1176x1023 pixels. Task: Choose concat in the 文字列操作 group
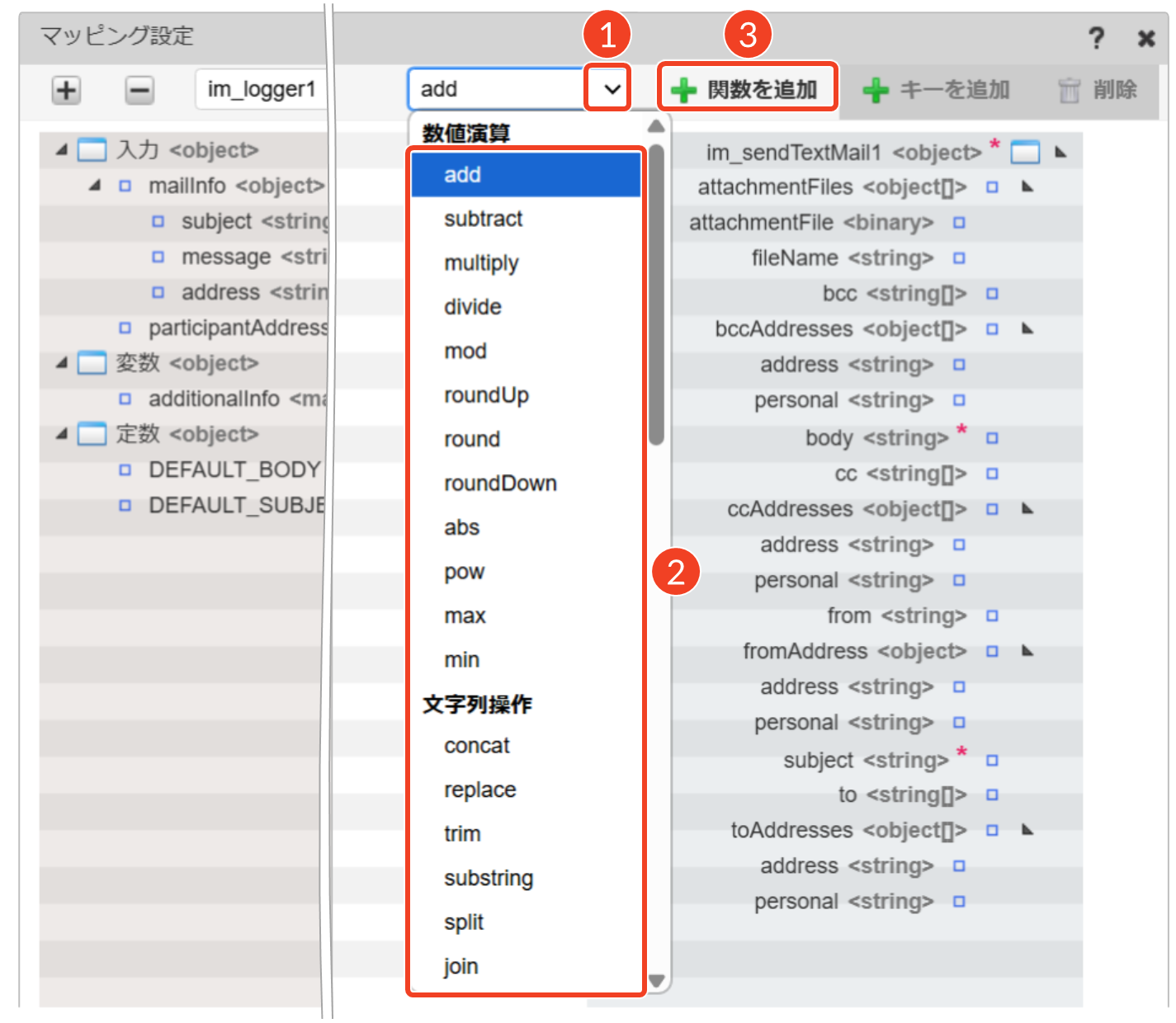[477, 746]
